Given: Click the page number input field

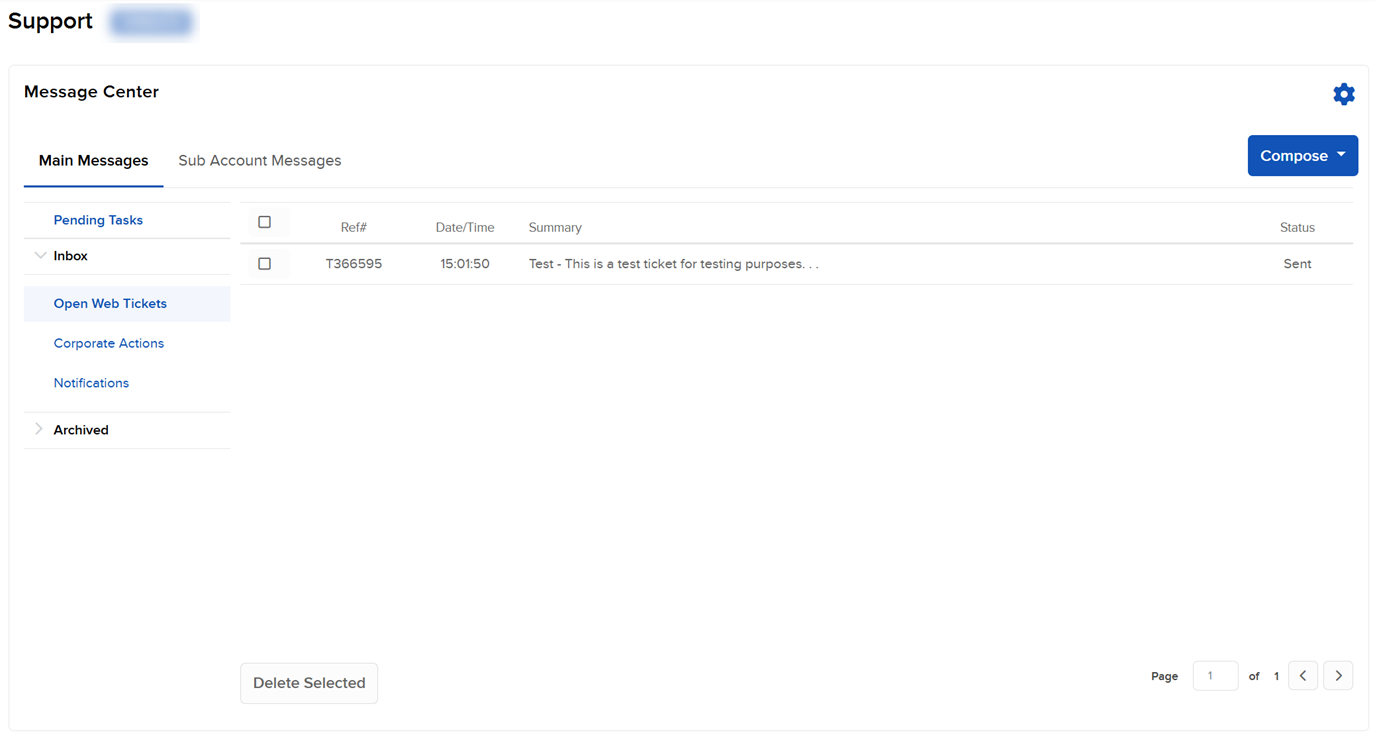Looking at the screenshot, I should (x=1215, y=676).
